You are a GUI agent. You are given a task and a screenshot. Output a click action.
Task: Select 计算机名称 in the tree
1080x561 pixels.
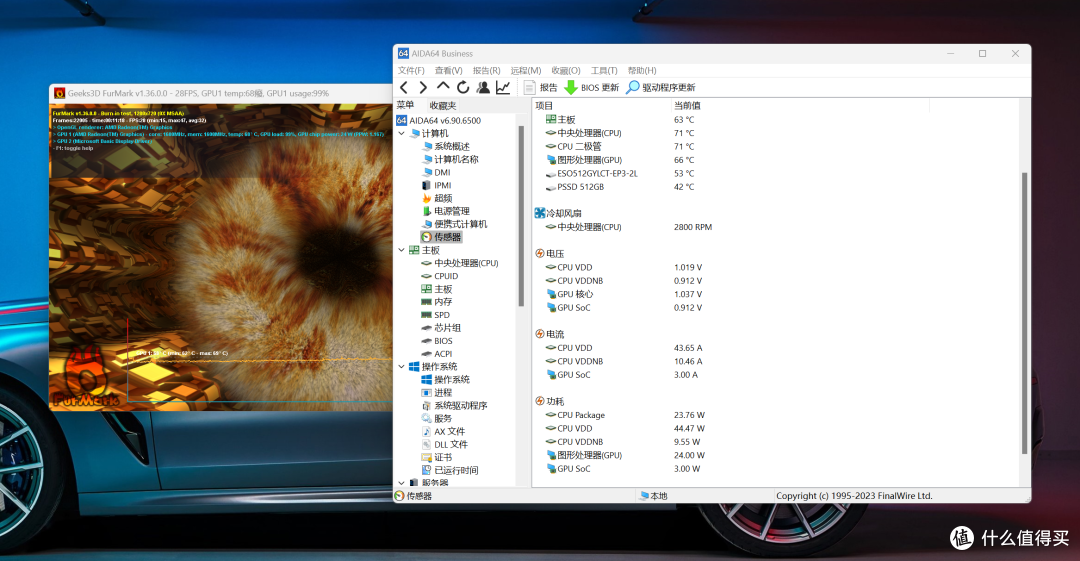coord(450,159)
